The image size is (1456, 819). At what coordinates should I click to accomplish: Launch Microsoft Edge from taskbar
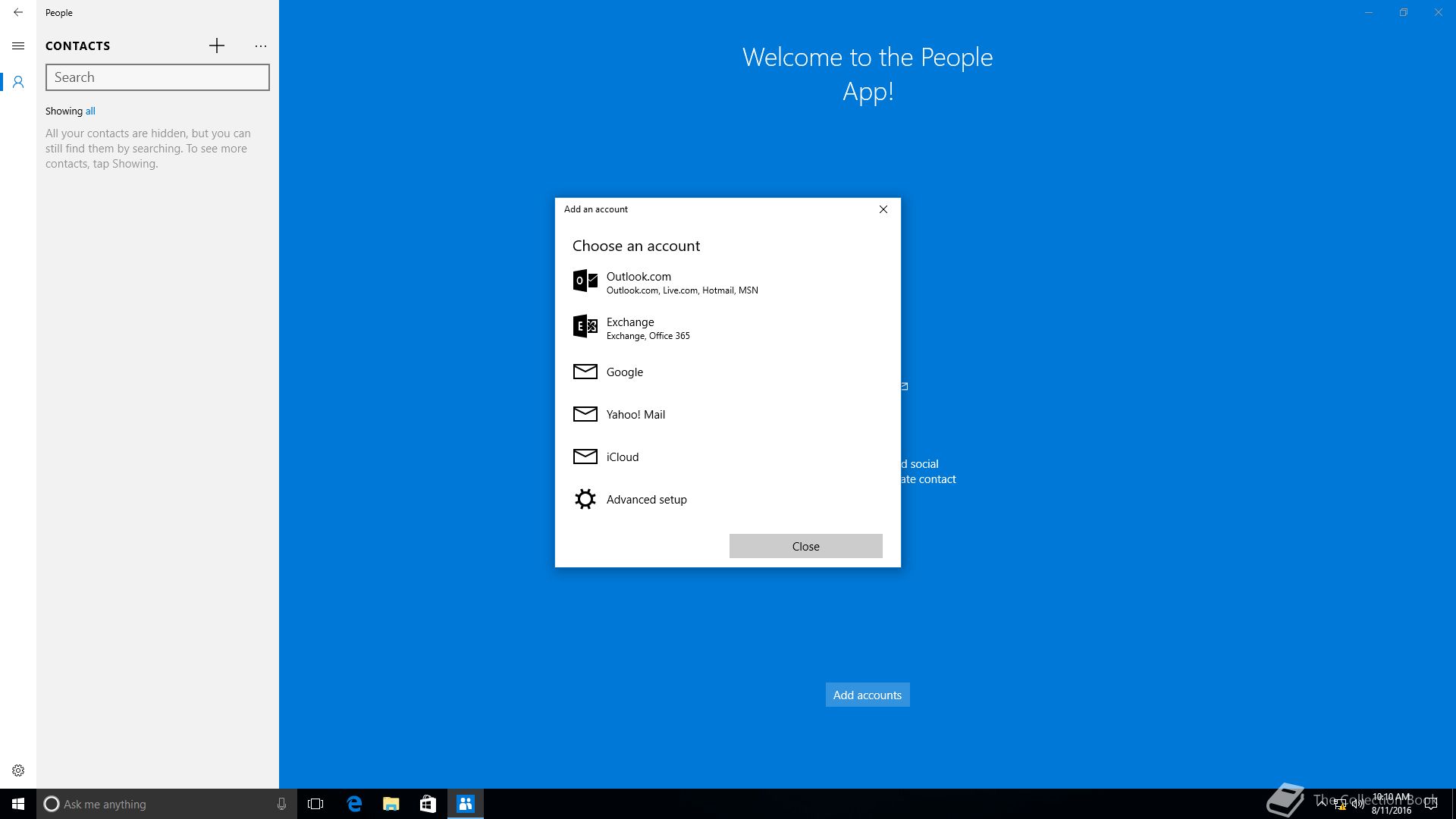pyautogui.click(x=353, y=804)
